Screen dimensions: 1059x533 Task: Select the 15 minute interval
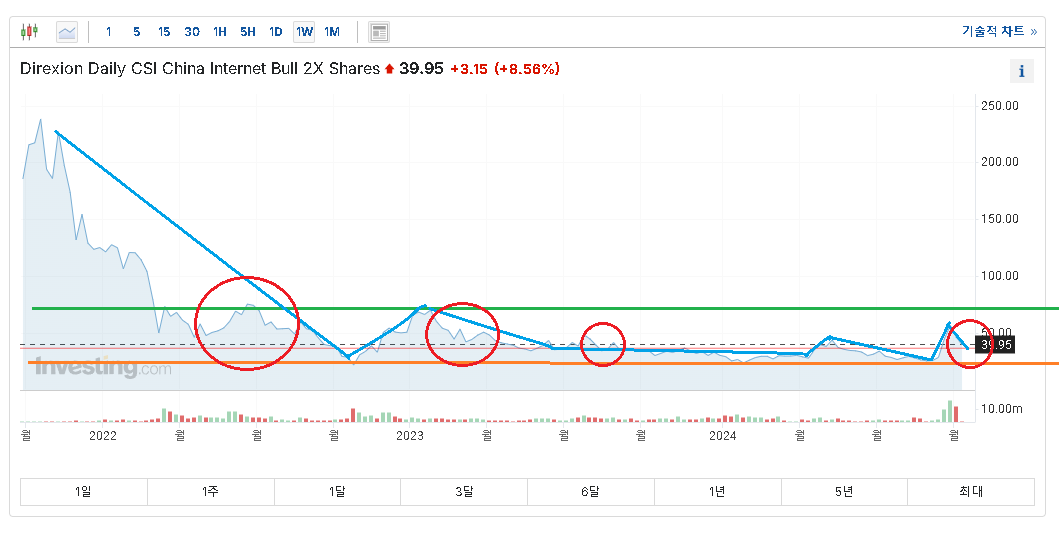point(164,32)
